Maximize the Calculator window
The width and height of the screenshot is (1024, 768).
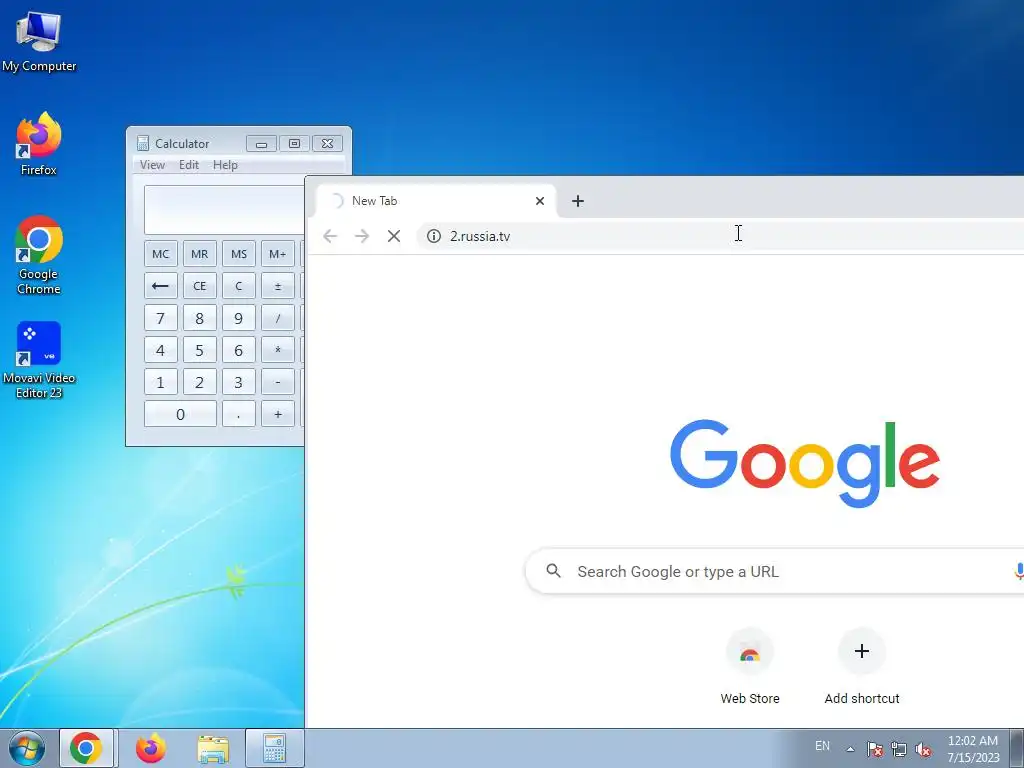[295, 144]
